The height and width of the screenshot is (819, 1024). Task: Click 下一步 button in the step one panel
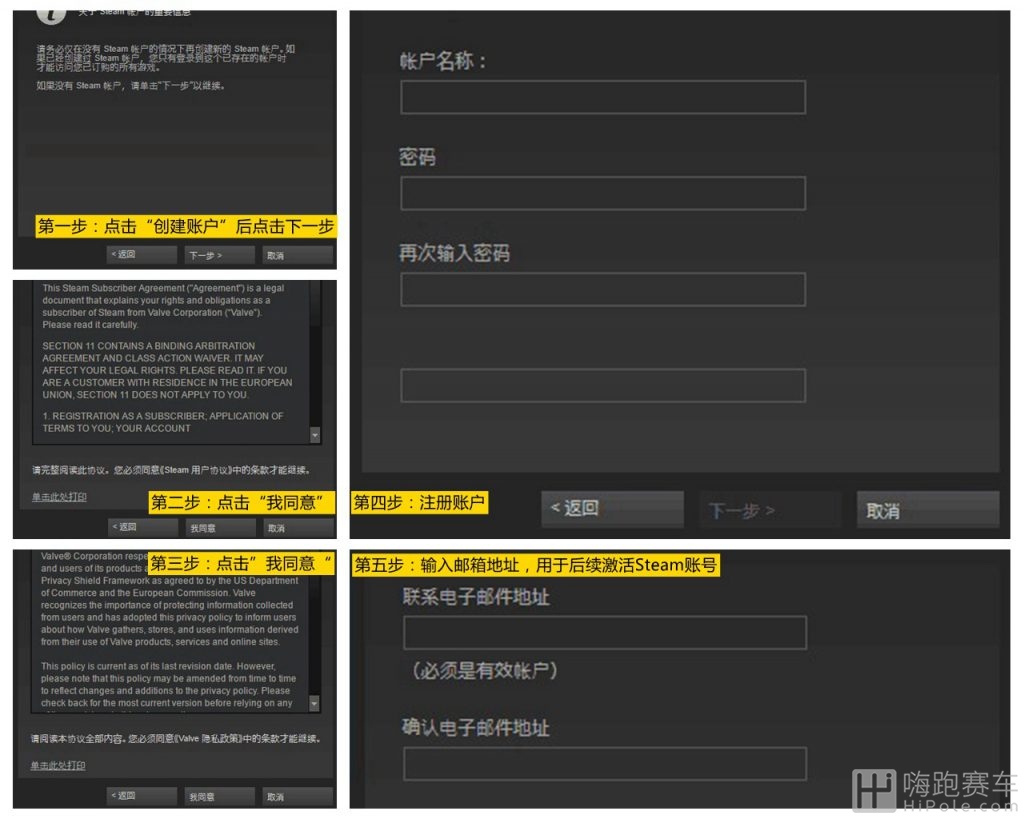219,255
